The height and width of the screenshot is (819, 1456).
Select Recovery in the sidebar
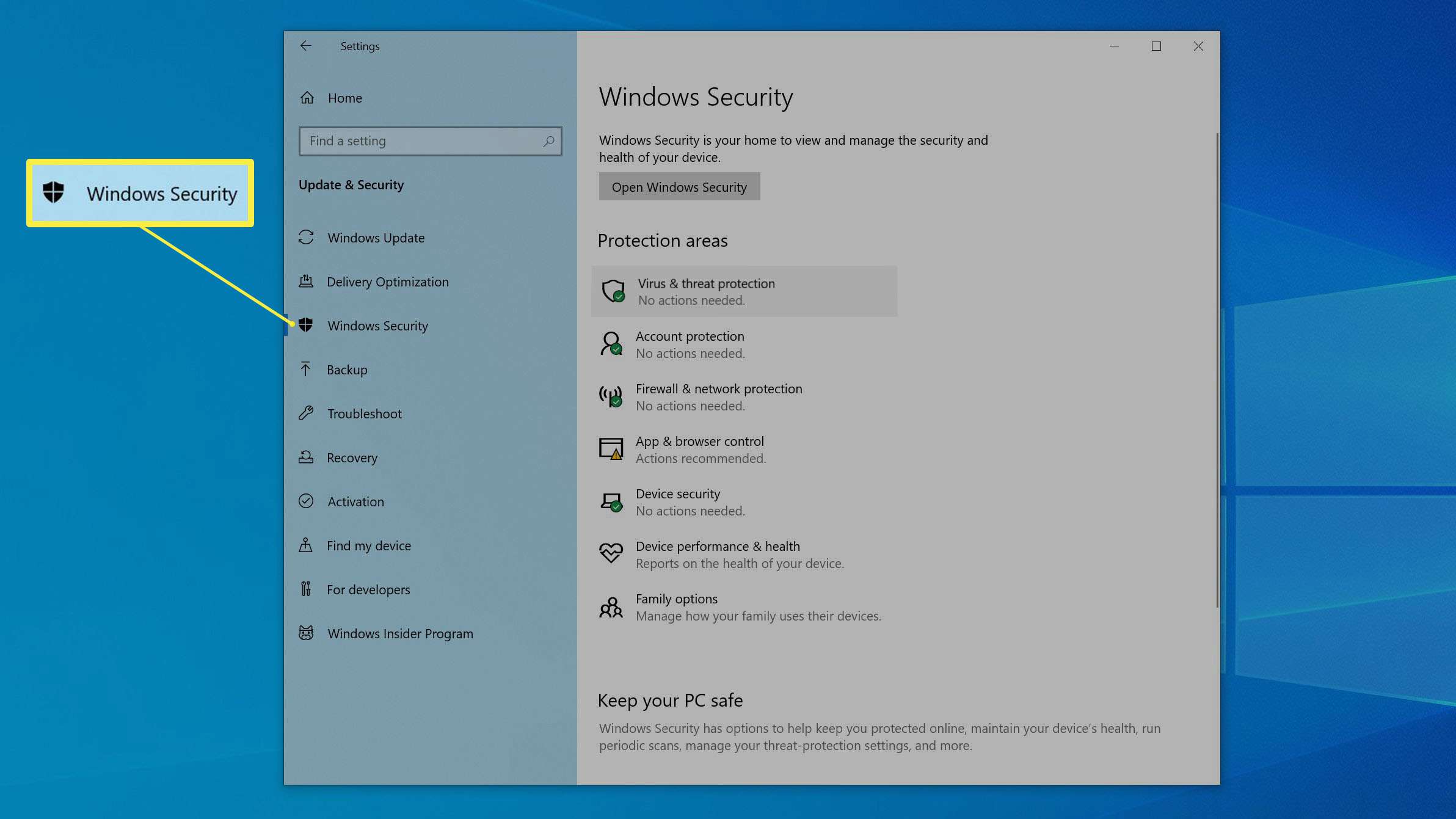tap(431, 457)
